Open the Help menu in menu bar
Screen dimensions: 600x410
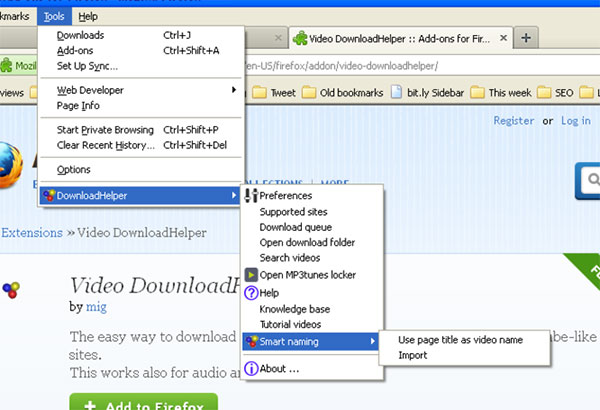(88, 16)
